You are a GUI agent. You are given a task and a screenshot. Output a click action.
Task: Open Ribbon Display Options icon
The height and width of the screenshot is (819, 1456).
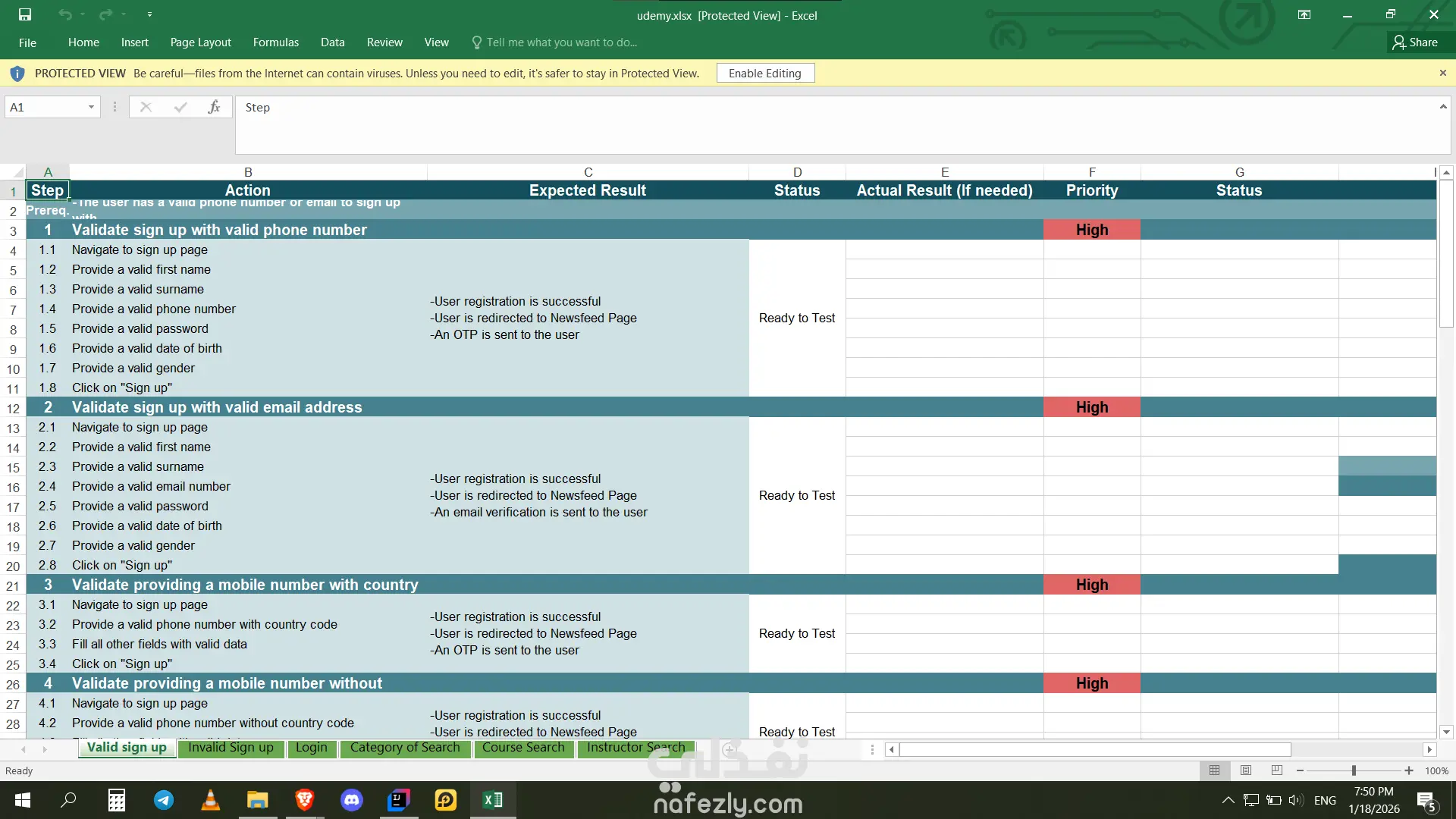pos(1304,14)
